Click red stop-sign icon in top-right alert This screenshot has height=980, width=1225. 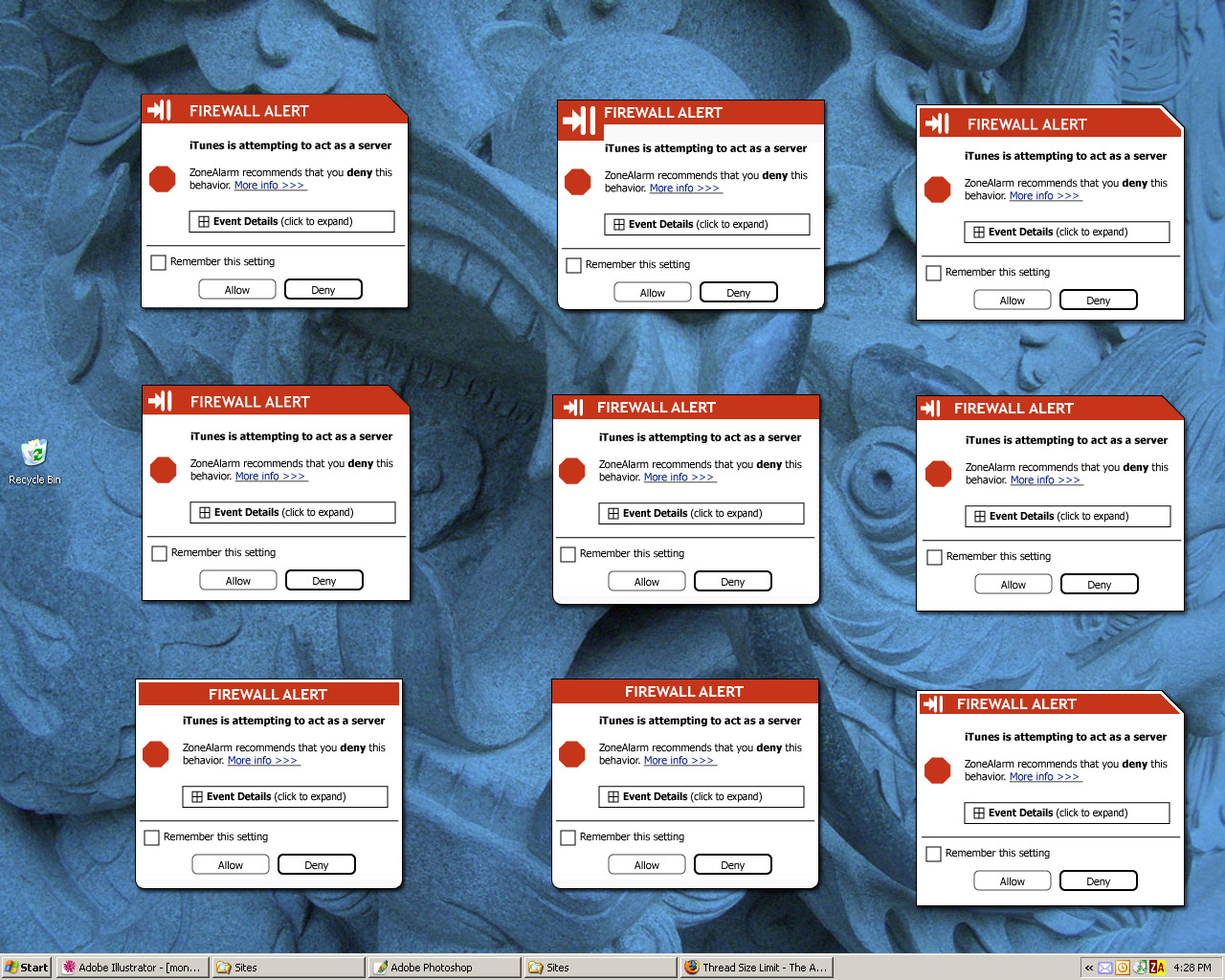938,189
